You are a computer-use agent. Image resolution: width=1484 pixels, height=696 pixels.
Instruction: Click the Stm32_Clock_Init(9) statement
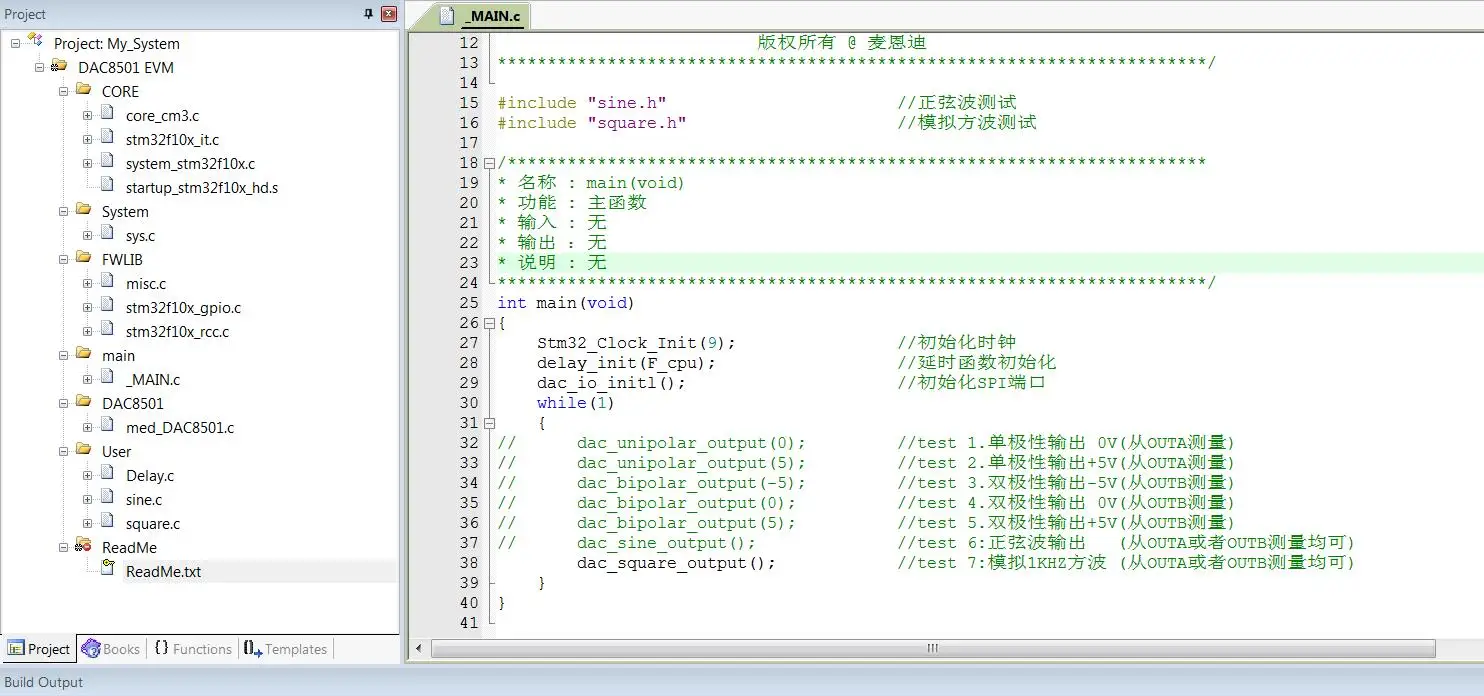636,343
